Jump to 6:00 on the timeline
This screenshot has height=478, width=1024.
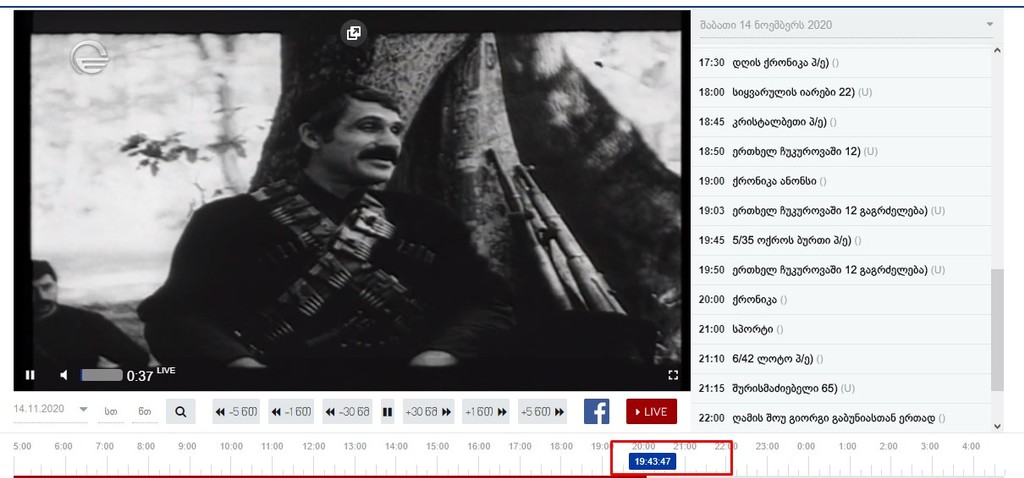63,446
